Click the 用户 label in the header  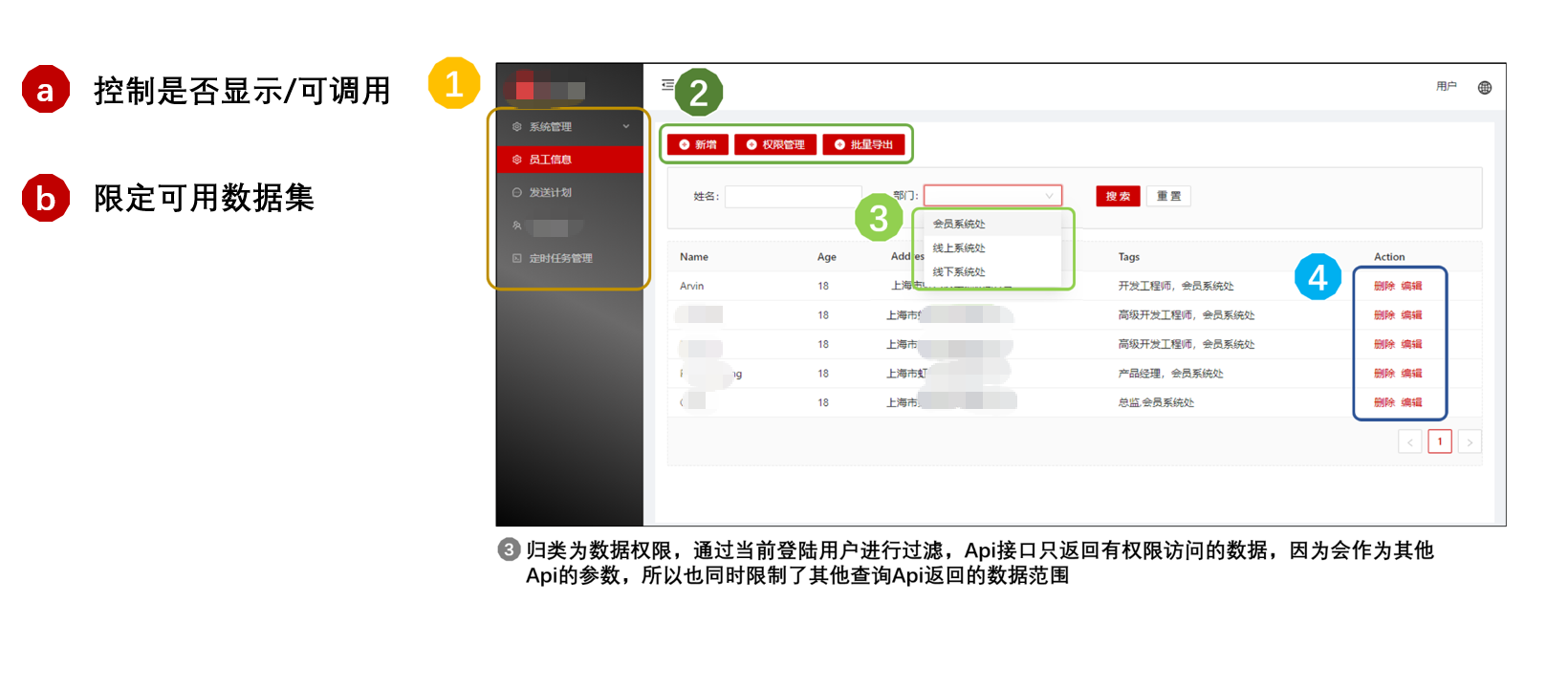pos(1447,87)
